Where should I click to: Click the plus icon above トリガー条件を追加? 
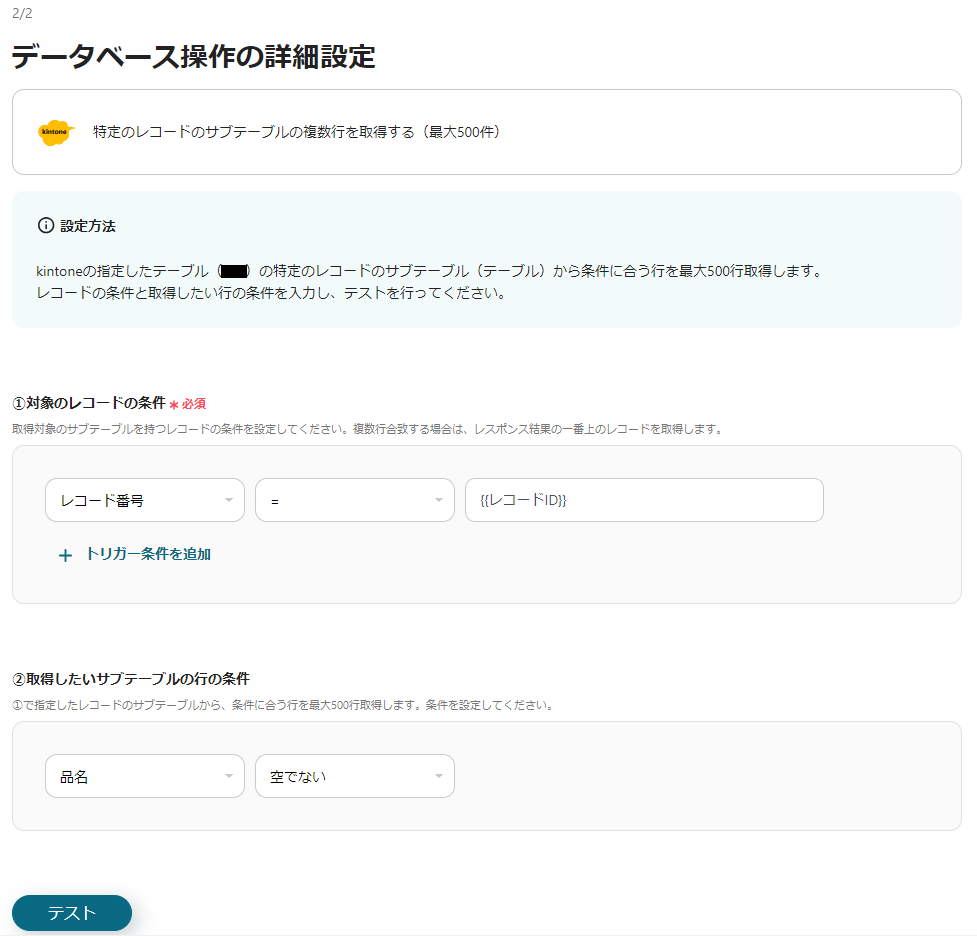coord(65,554)
